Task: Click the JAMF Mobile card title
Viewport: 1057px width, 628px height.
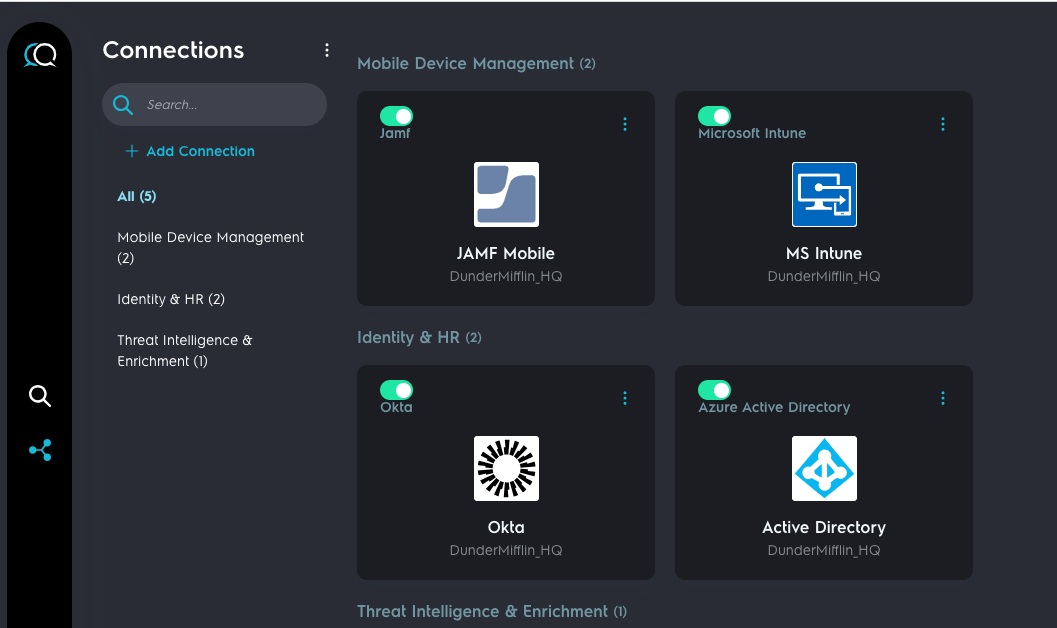Action: click(506, 253)
